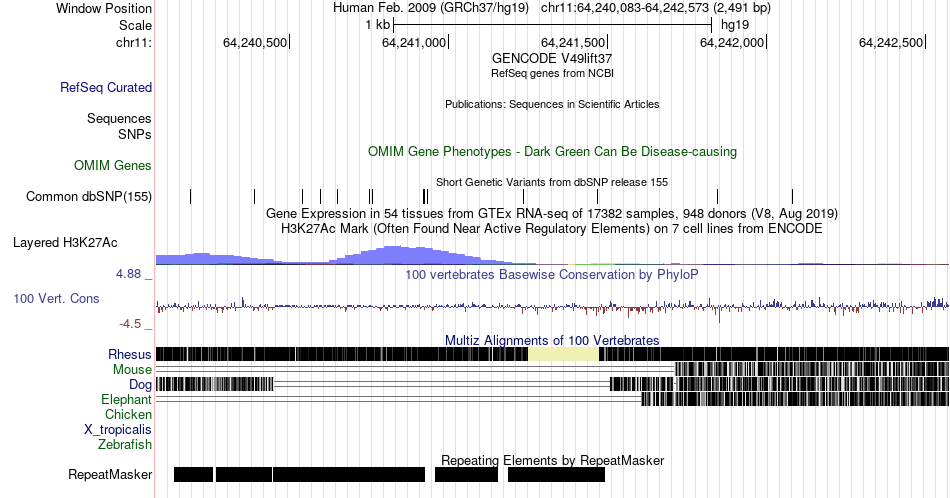The image size is (950, 498).
Task: Open the 100 Vert. Cons track label
Action: click(56, 298)
